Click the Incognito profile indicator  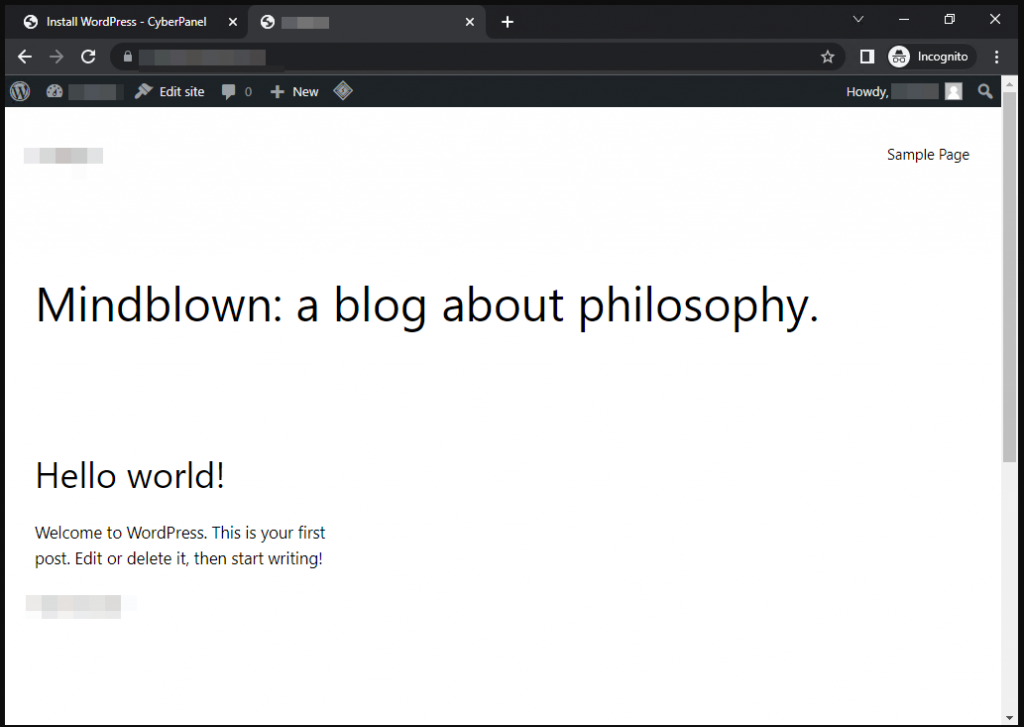click(x=931, y=57)
